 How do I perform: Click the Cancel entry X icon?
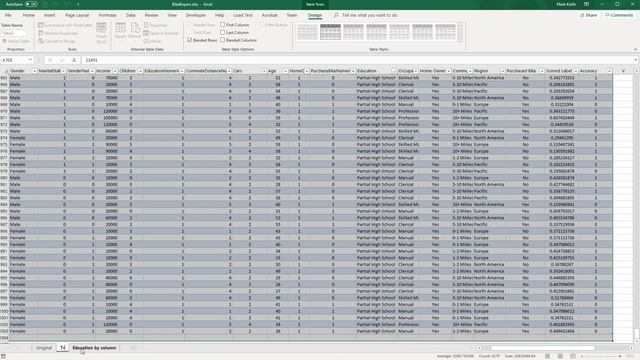tap(50, 60)
